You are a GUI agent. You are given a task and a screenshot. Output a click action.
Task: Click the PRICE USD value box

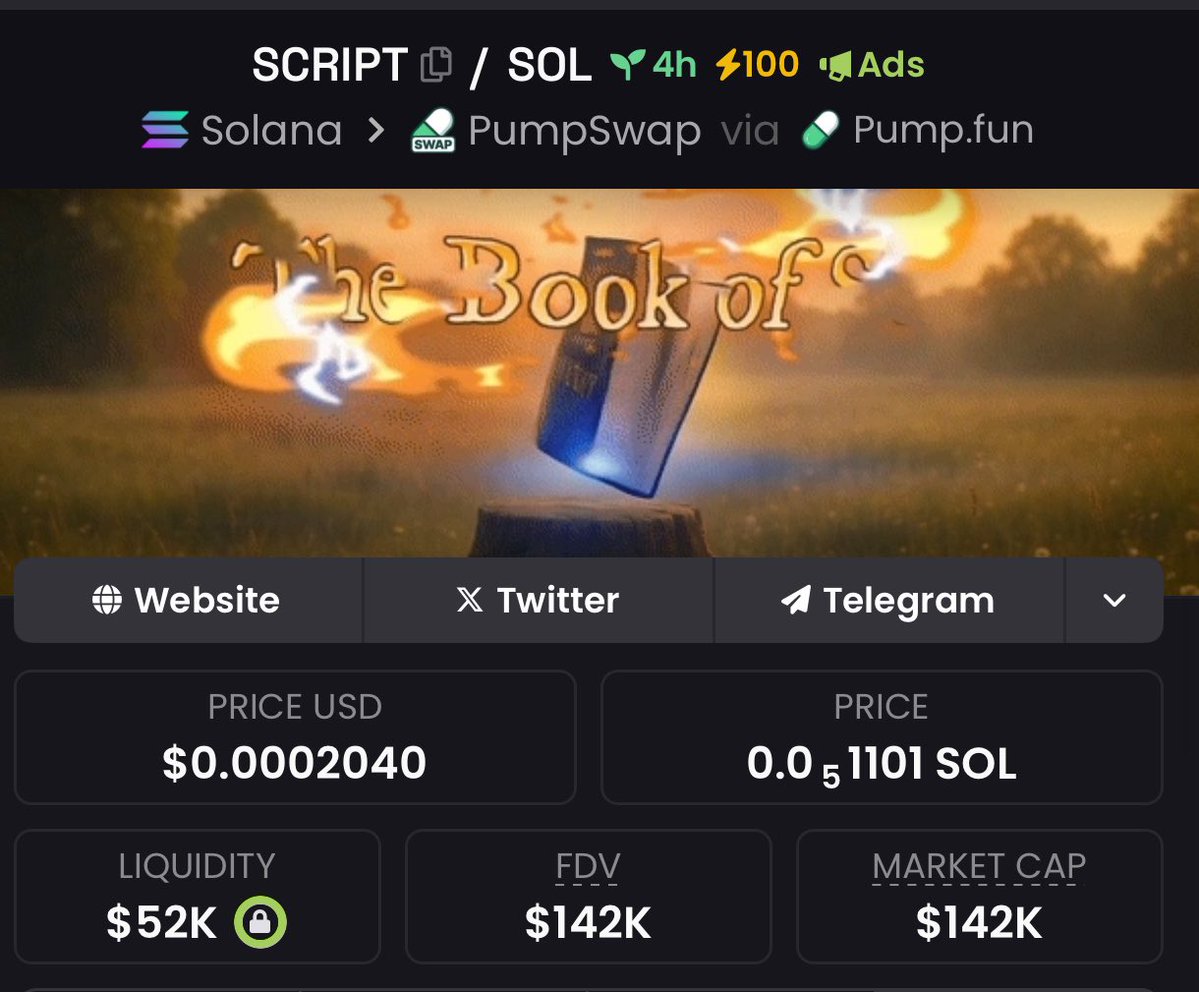pyautogui.click(x=295, y=737)
